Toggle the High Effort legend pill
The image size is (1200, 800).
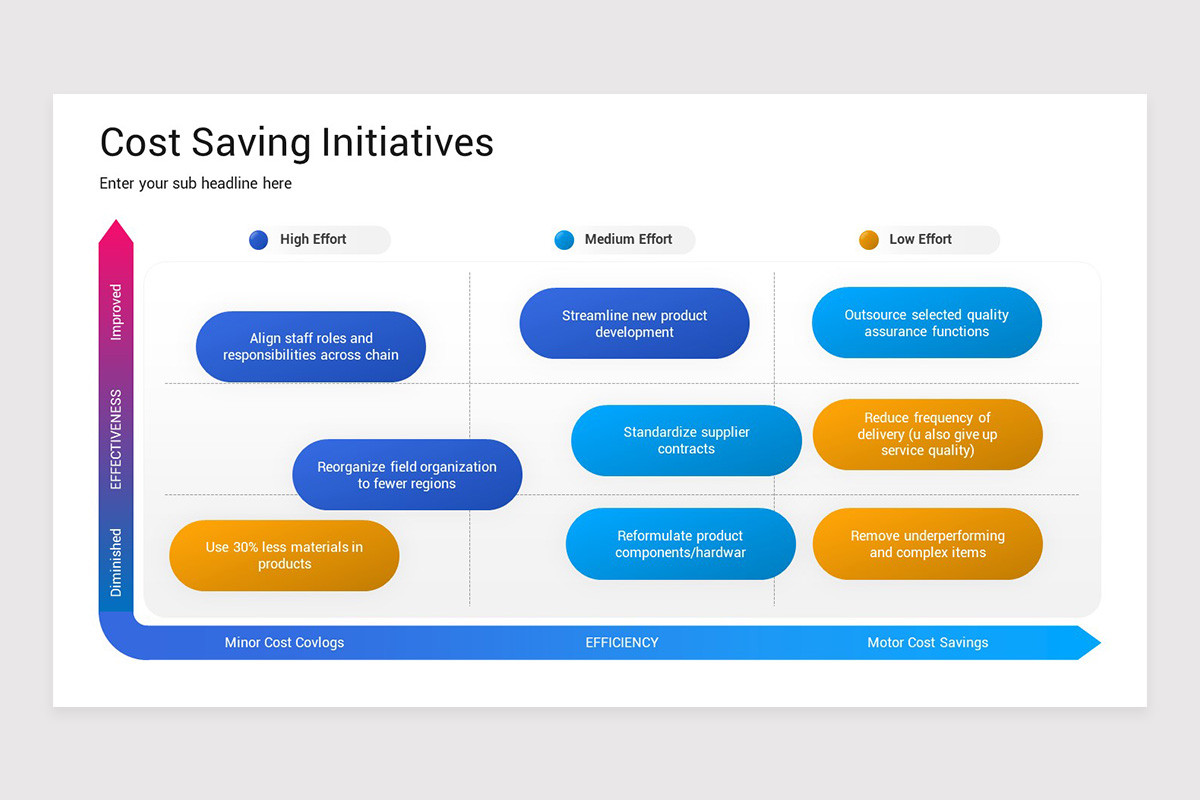click(x=318, y=240)
